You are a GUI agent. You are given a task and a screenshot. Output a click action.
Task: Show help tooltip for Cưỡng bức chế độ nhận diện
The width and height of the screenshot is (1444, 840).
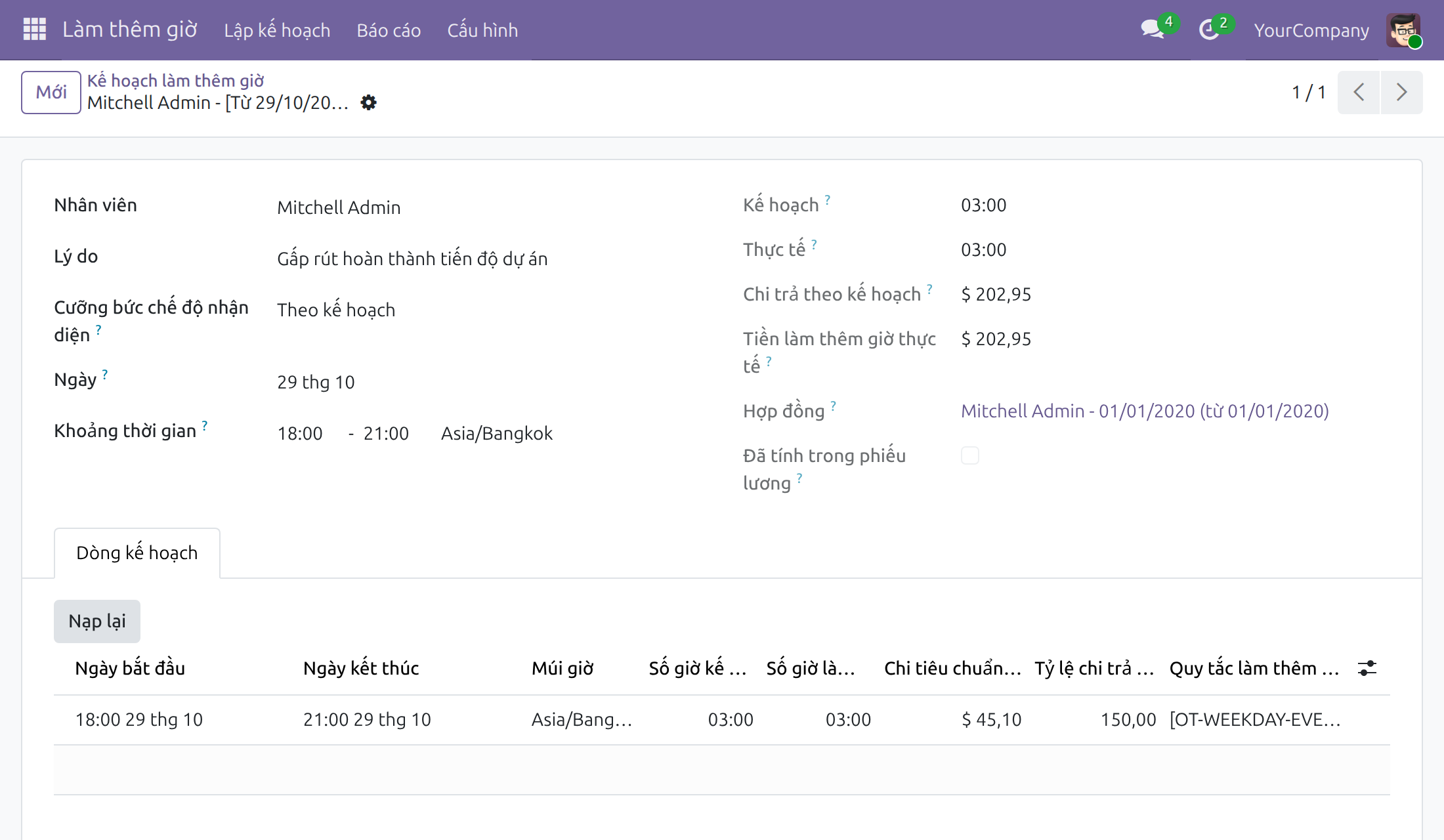[98, 329]
